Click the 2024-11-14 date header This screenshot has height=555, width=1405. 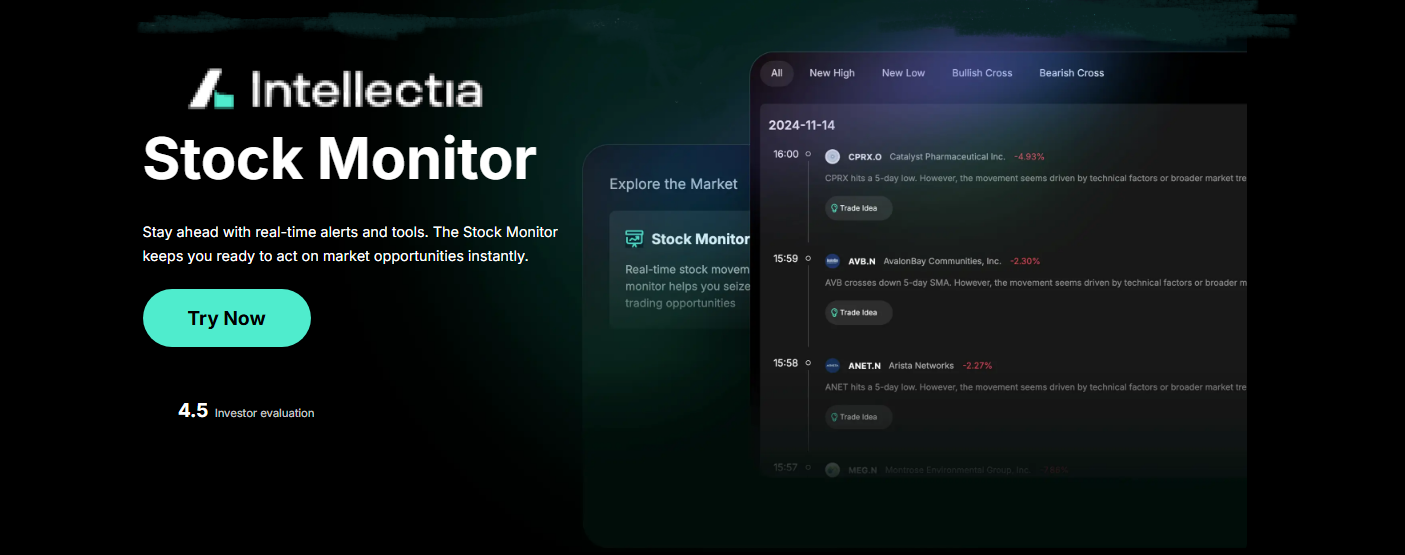pos(801,125)
